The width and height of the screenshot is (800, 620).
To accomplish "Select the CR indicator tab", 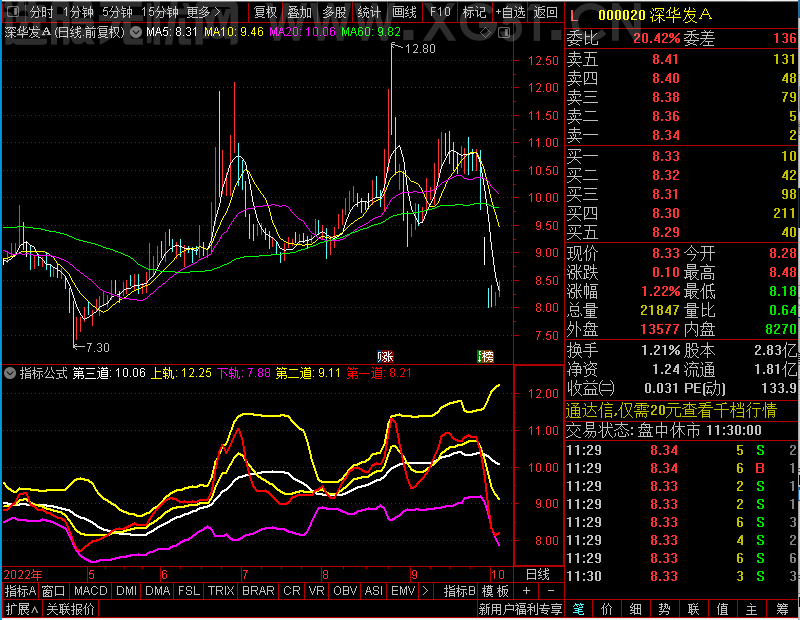I will click(292, 591).
